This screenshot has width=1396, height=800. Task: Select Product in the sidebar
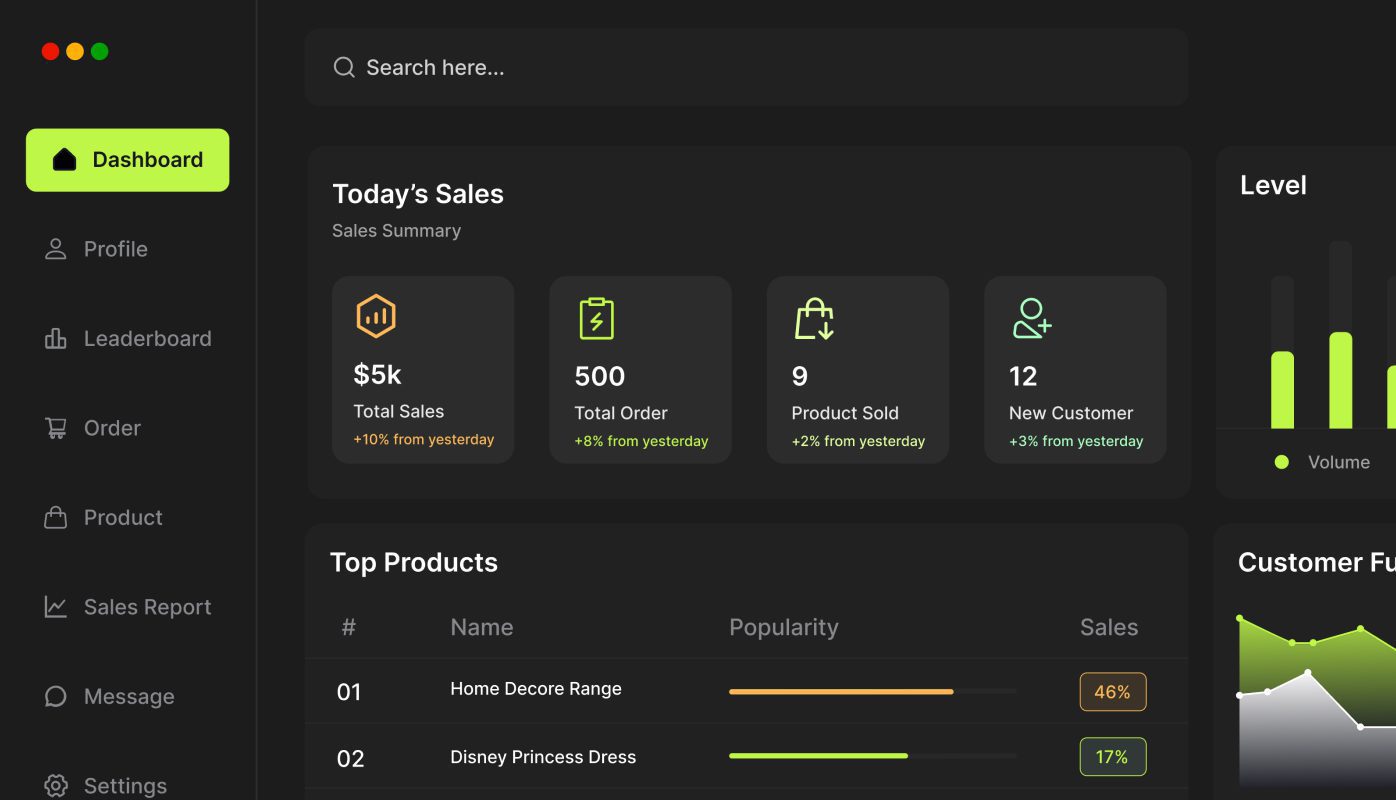tap(123, 518)
